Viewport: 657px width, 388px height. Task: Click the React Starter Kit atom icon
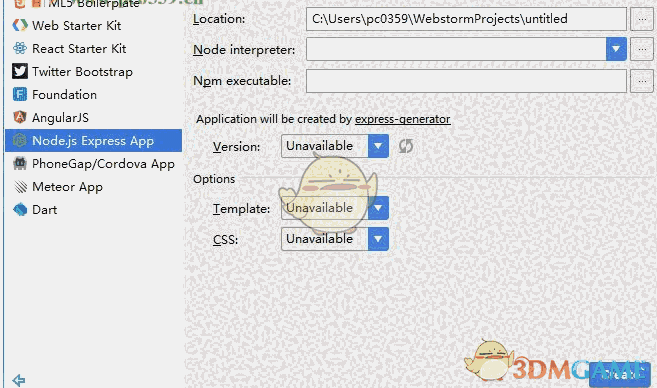(x=20, y=49)
